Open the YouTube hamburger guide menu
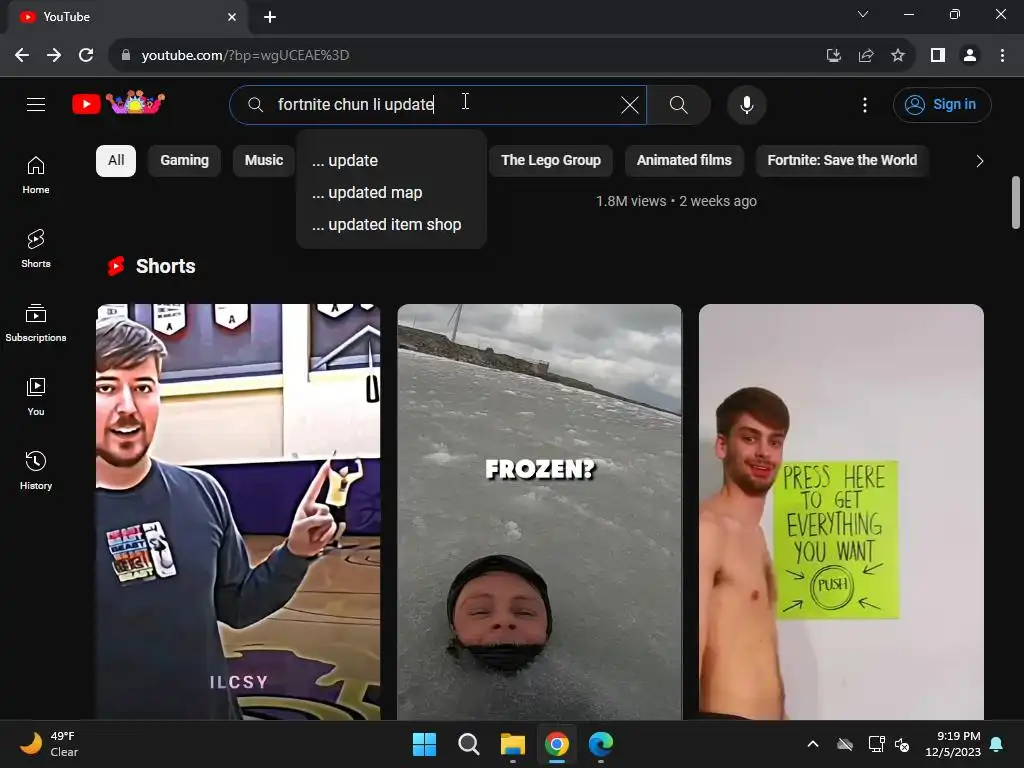The image size is (1024, 768). click(36, 104)
